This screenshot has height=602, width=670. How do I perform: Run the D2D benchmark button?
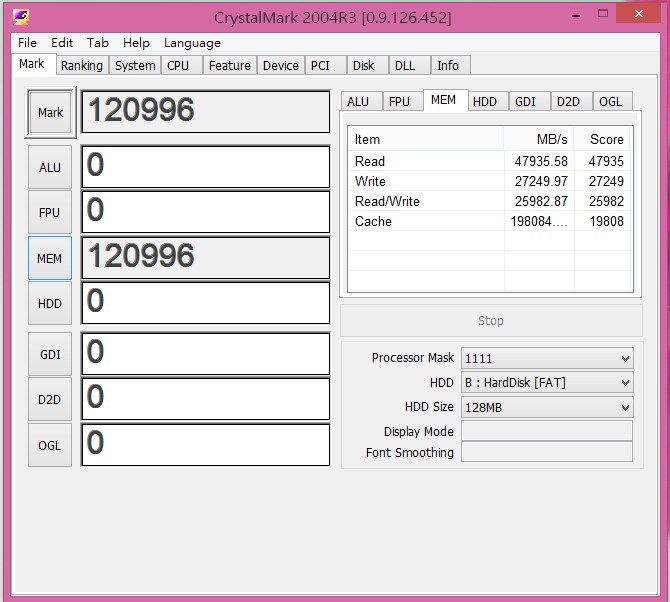50,399
